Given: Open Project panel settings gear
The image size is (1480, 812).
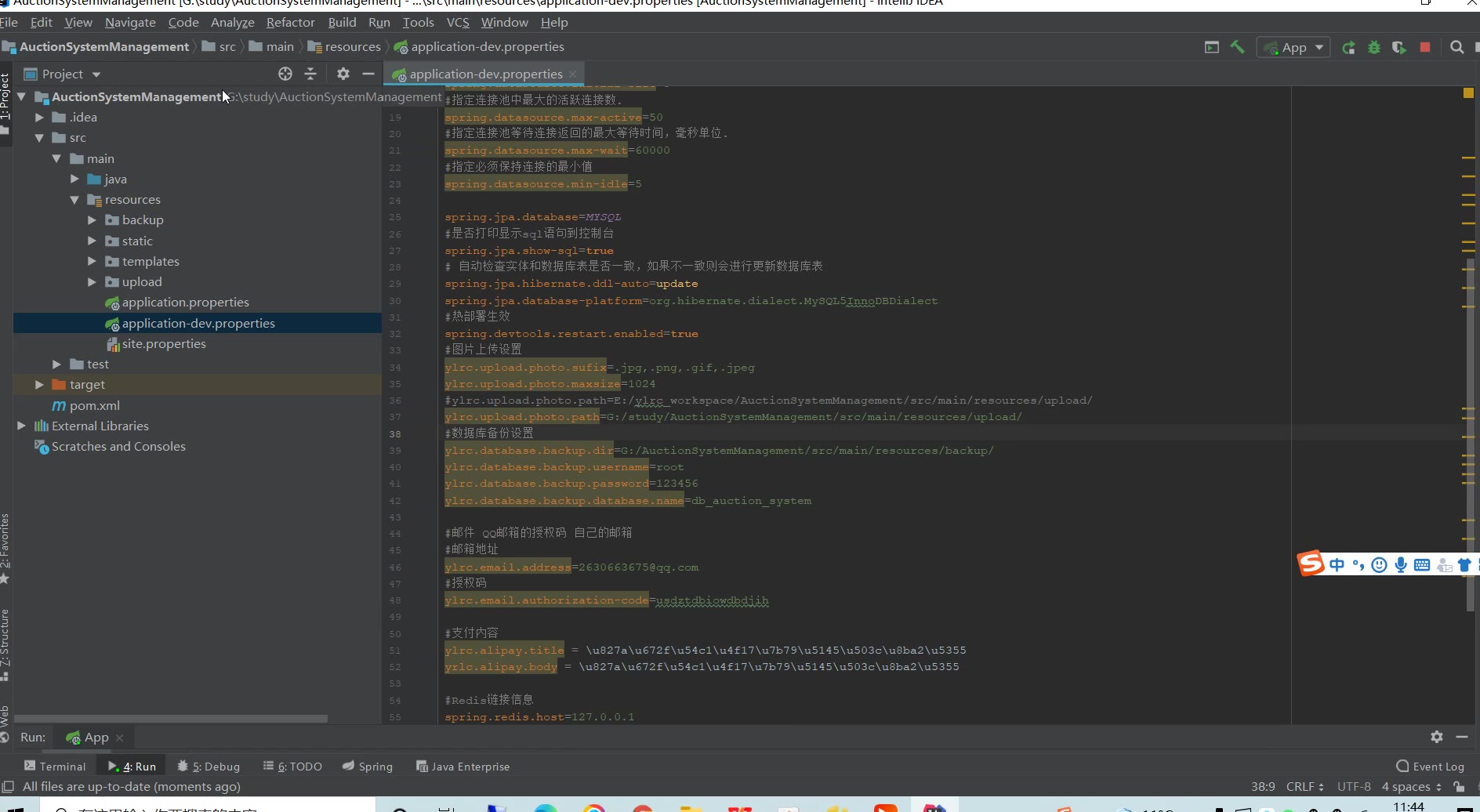Looking at the screenshot, I should pos(343,74).
